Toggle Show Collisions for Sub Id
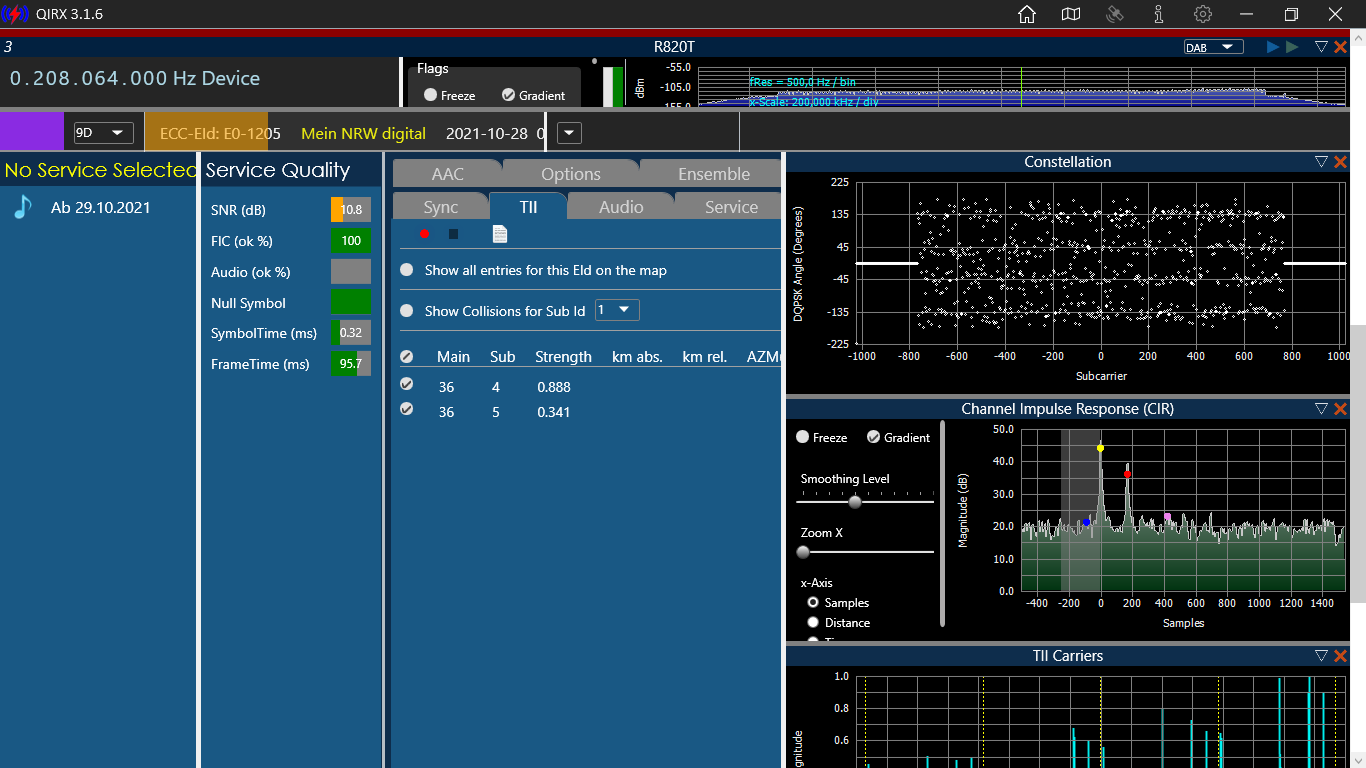This screenshot has height=768, width=1366. pyautogui.click(x=407, y=311)
